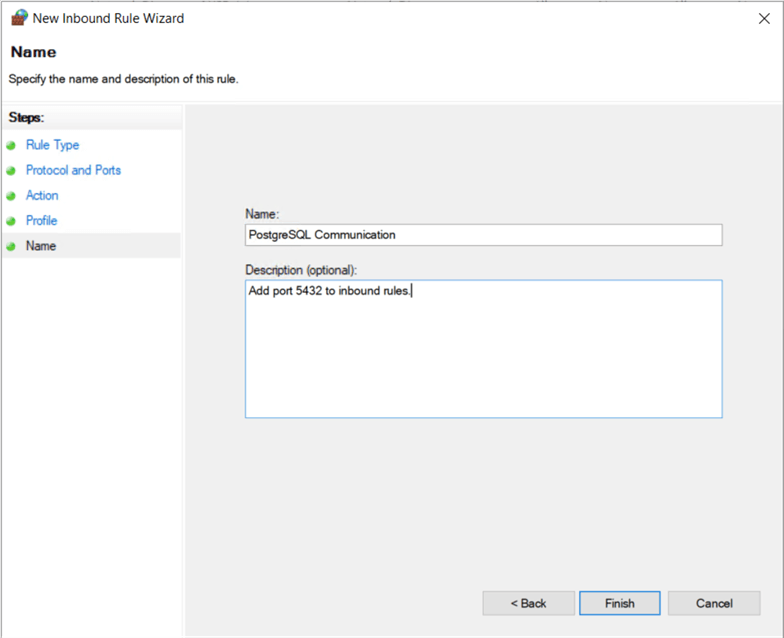Click the firewall wizard icon in title bar
This screenshot has width=784, height=638.
18,18
